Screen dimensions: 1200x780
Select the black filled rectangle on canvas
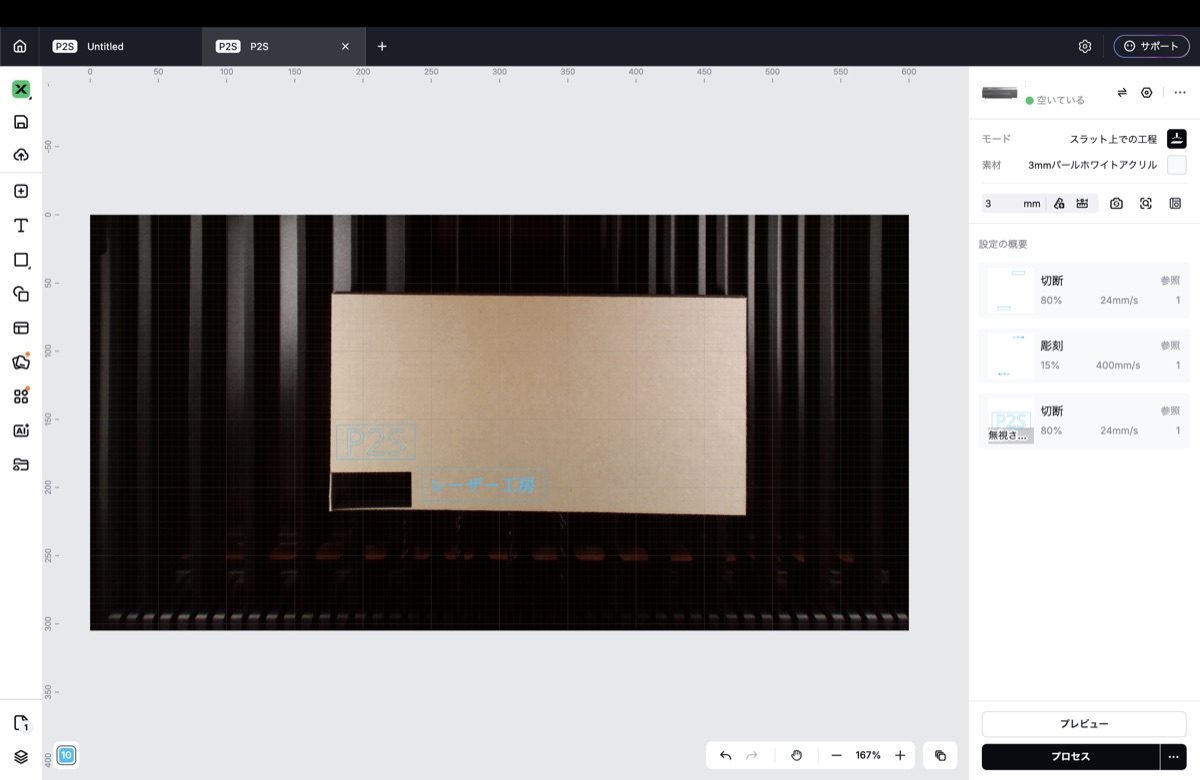coord(371,489)
